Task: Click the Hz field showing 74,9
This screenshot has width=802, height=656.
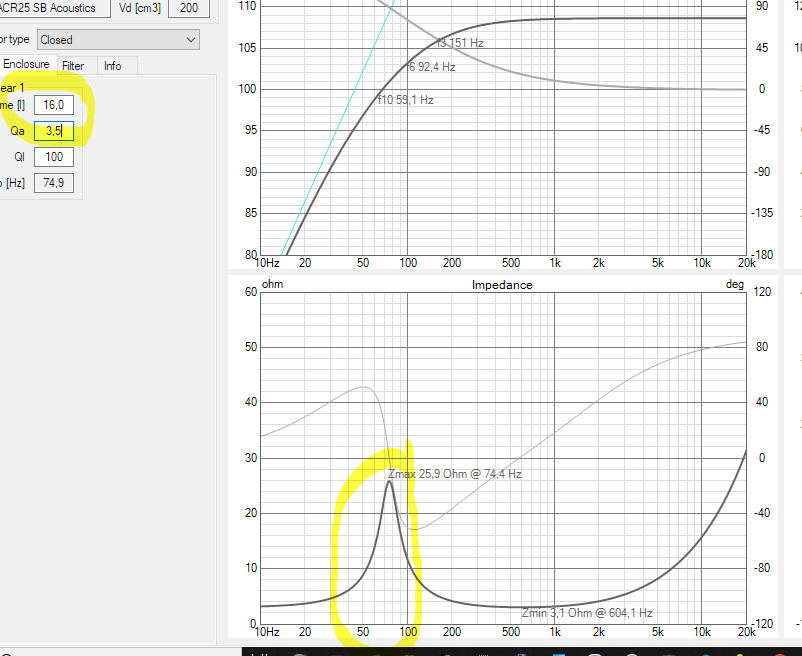Action: (x=54, y=183)
